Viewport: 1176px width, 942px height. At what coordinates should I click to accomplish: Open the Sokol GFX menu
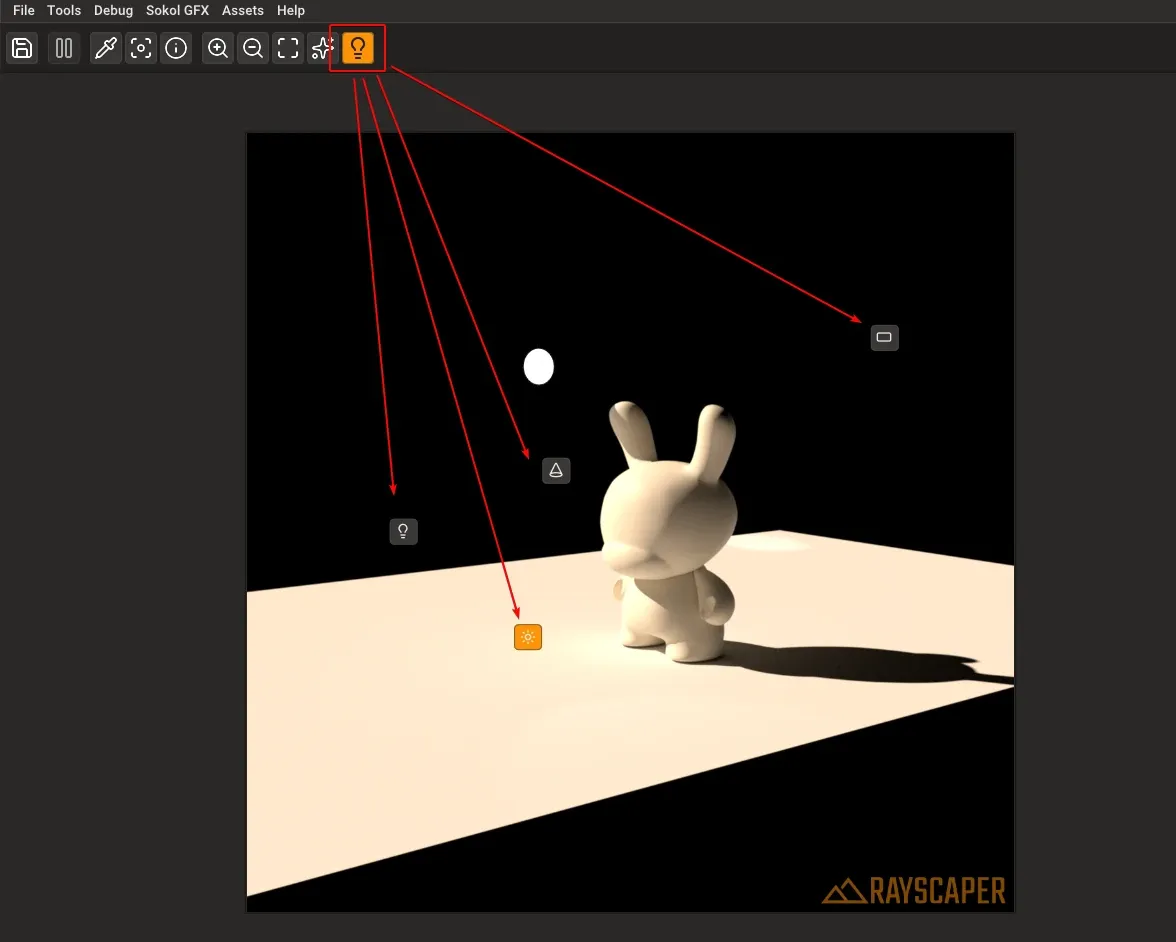(177, 10)
